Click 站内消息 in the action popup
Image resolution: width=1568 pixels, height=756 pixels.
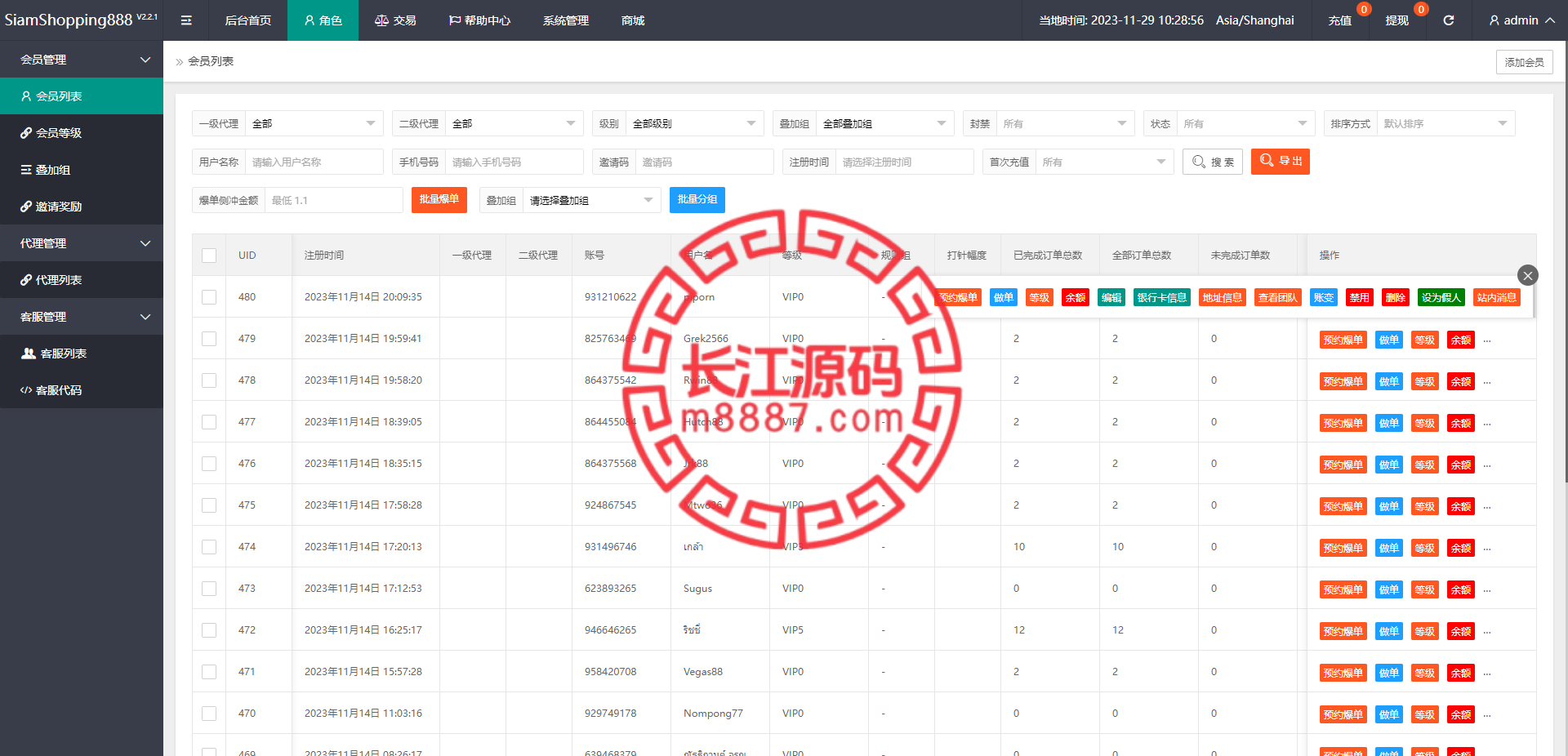[1496, 297]
